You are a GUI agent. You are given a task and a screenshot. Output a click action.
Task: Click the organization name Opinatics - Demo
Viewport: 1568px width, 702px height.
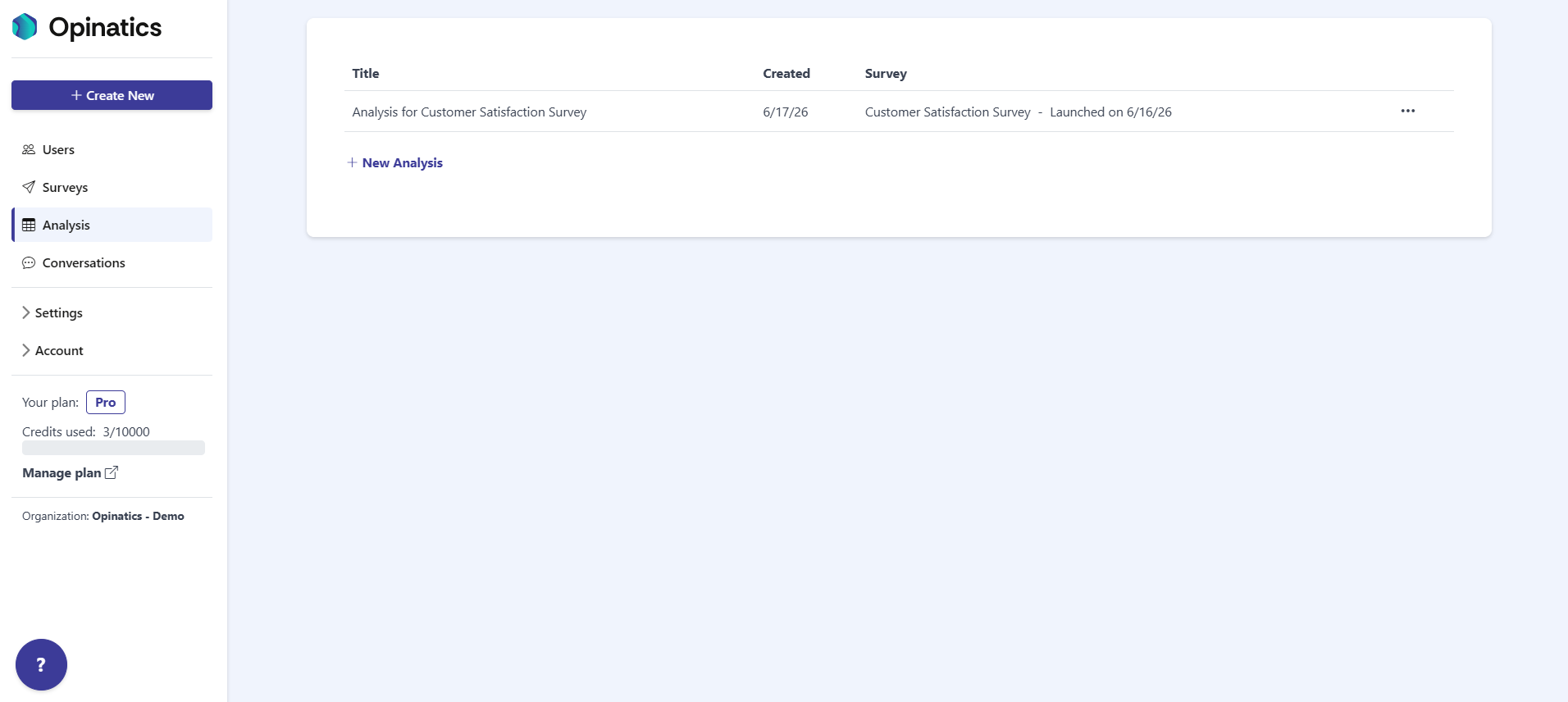(138, 516)
